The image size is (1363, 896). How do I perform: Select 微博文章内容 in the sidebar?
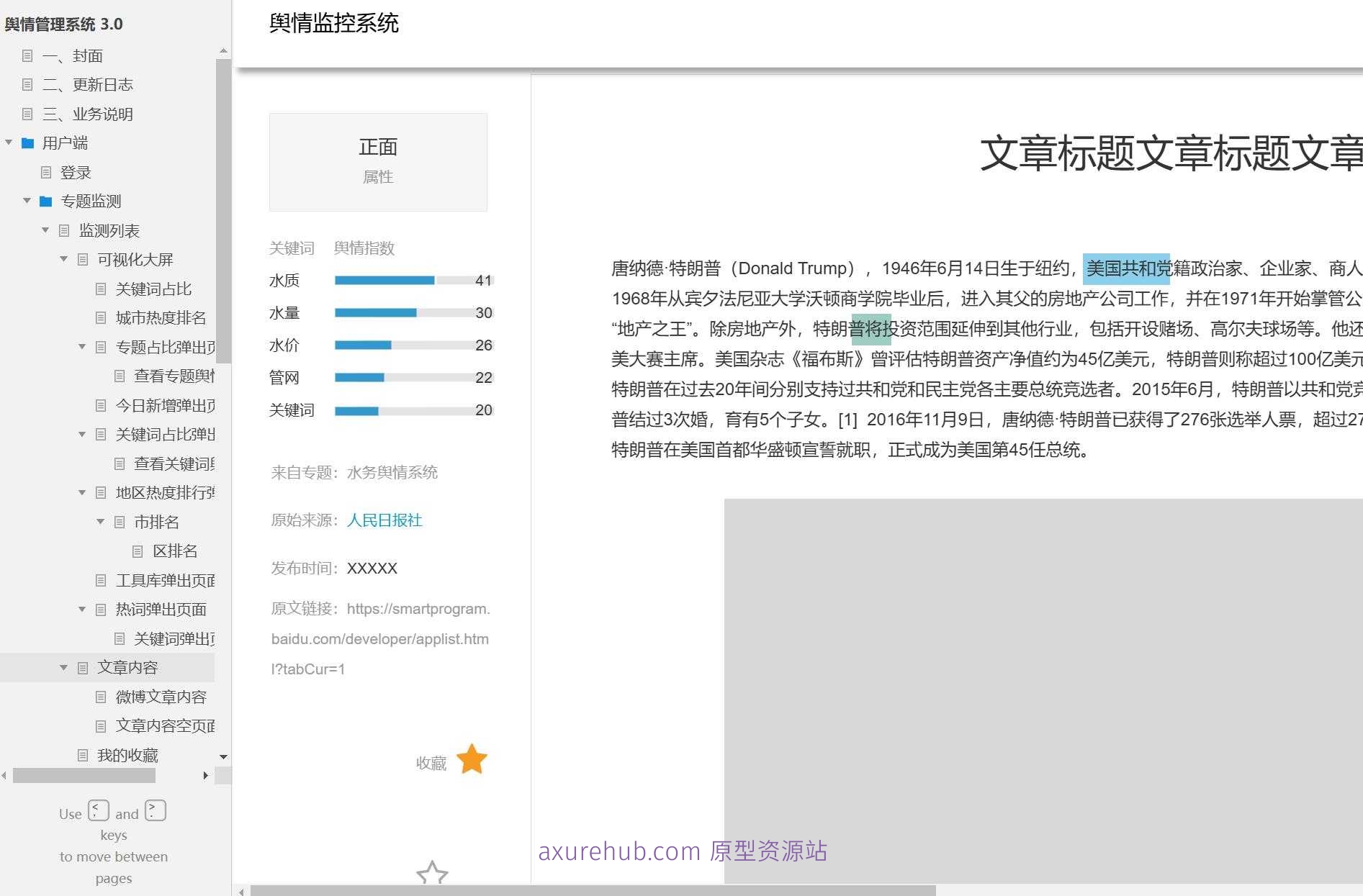(x=161, y=697)
